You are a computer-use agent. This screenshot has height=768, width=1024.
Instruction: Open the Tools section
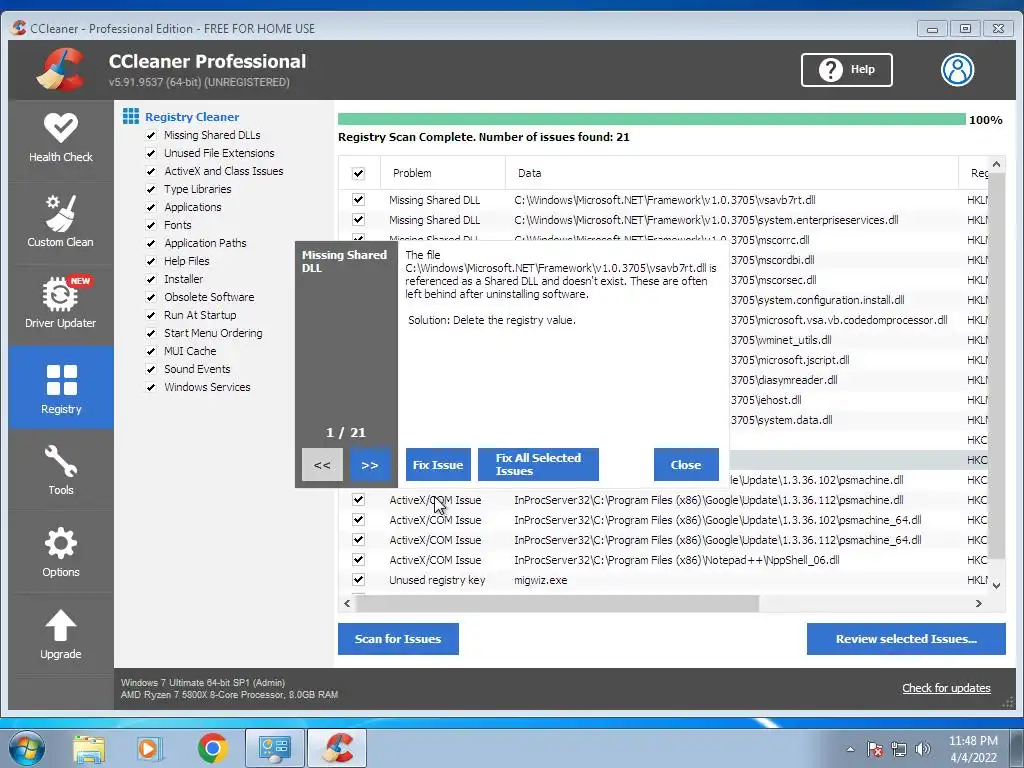point(61,469)
